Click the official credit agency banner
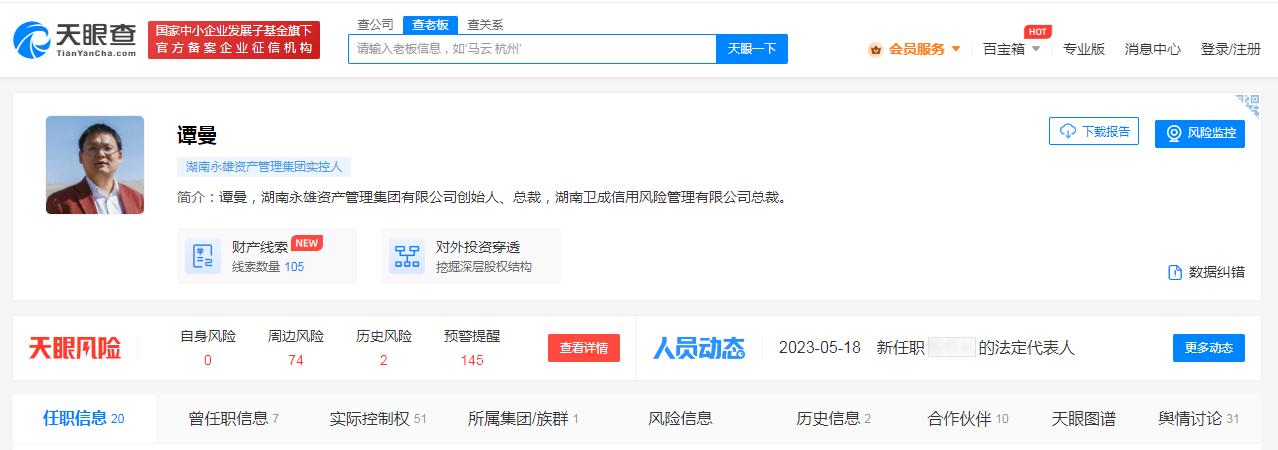The image size is (1278, 450). coord(234,40)
